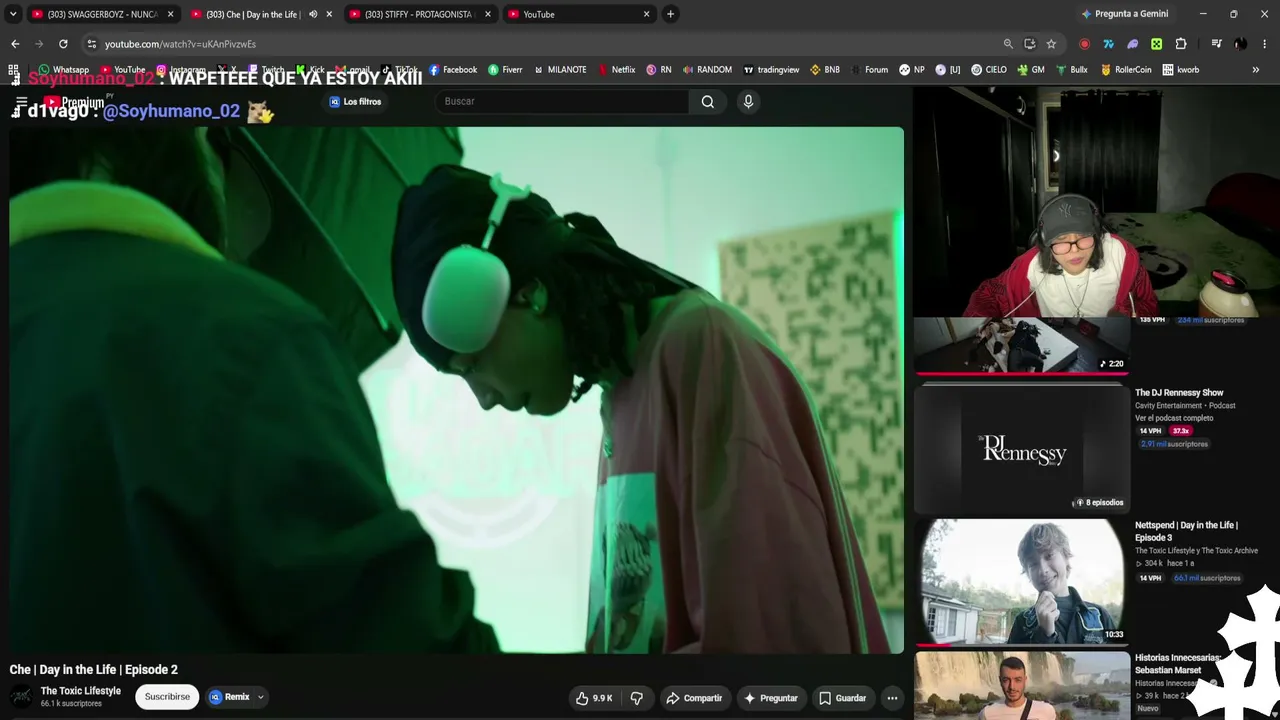Go back using the browser back arrow
Viewport: 1280px width, 720px height.
15,44
